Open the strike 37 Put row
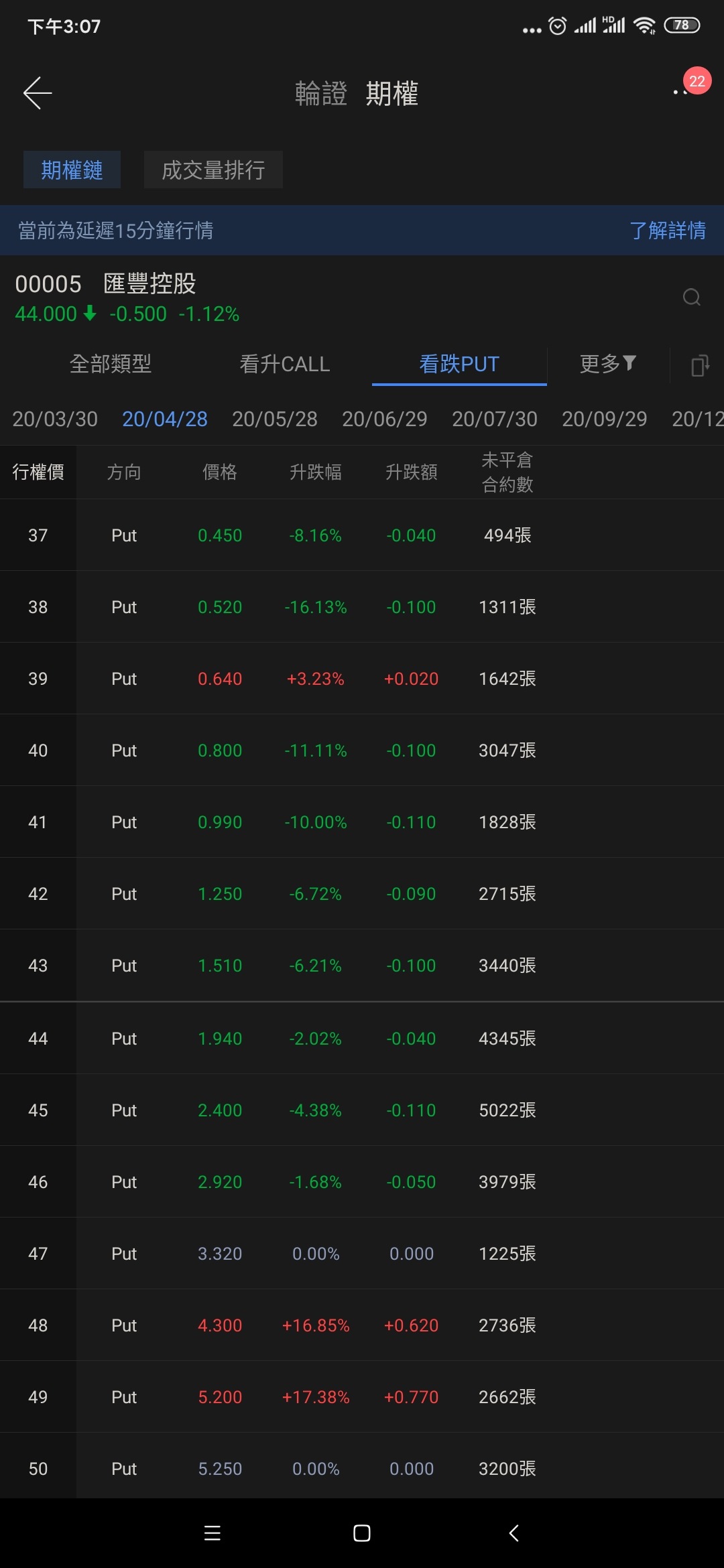The height and width of the screenshot is (1568, 724). pyautogui.click(x=362, y=535)
